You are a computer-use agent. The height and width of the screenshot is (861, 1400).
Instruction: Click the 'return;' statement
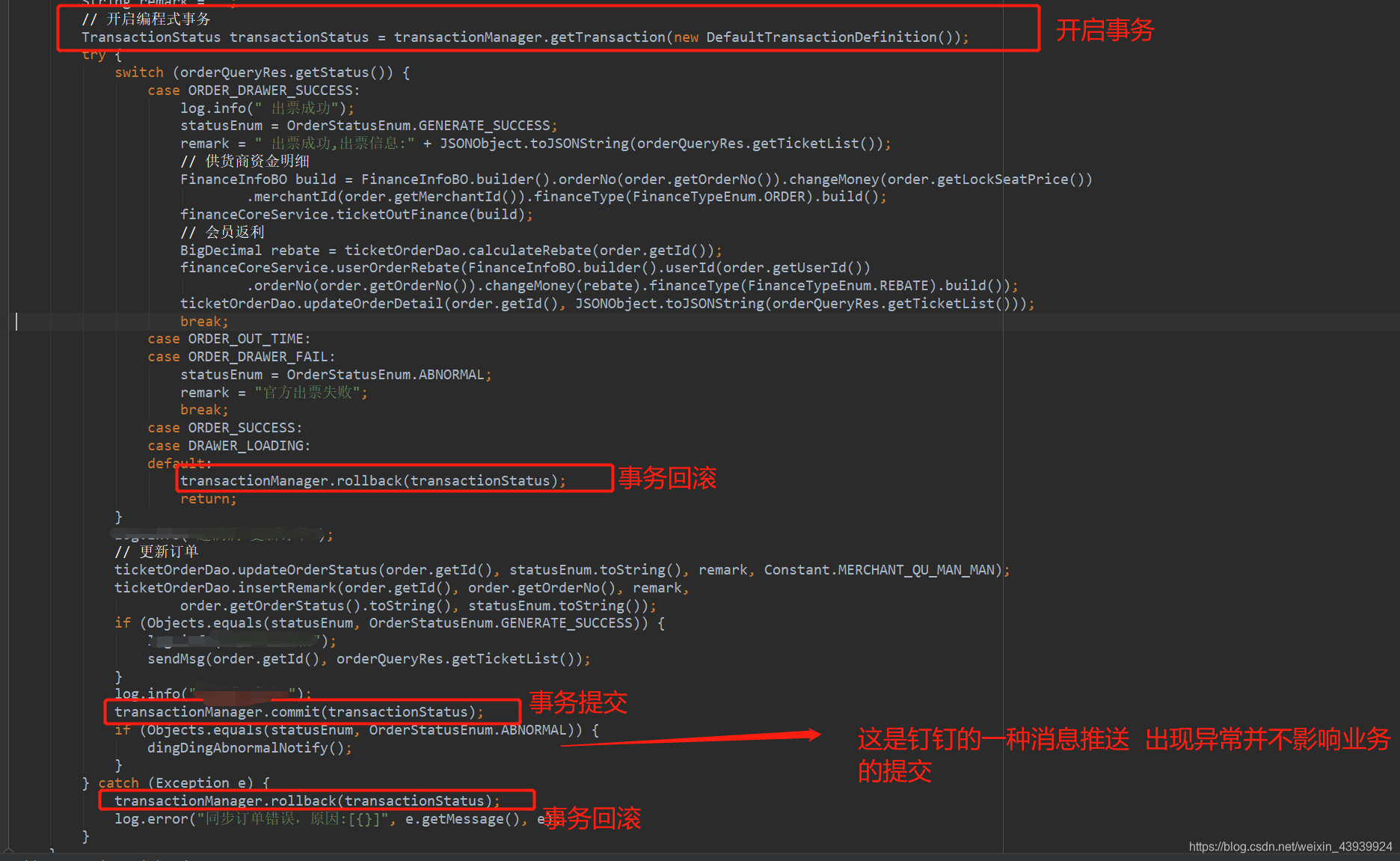[209, 500]
